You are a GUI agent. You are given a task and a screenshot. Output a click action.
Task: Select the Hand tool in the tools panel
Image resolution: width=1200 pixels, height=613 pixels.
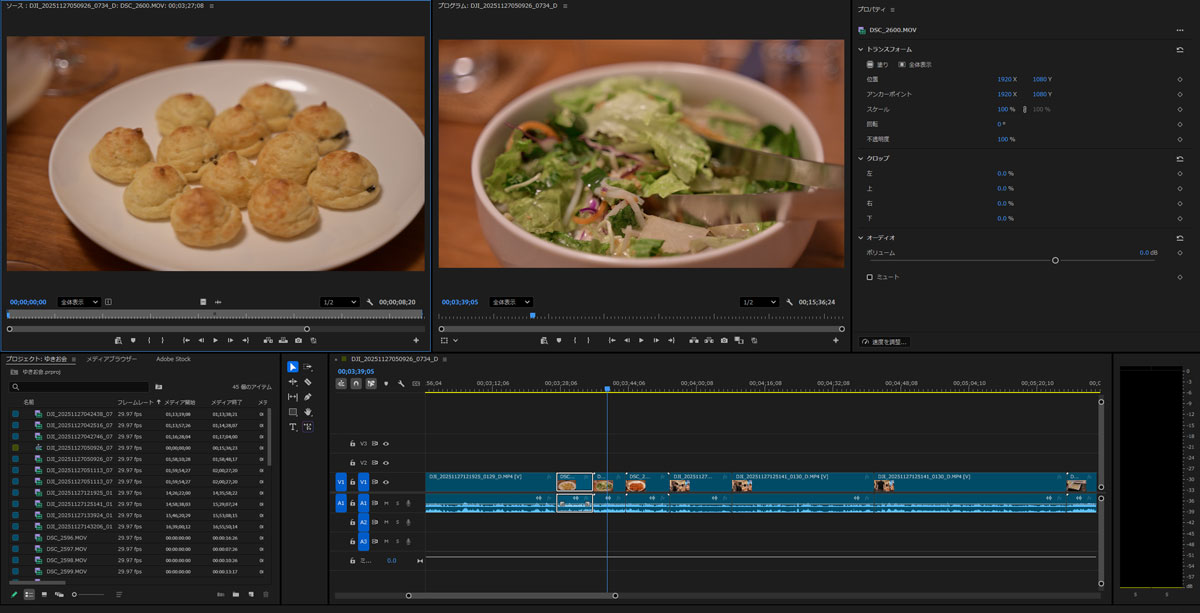(308, 412)
